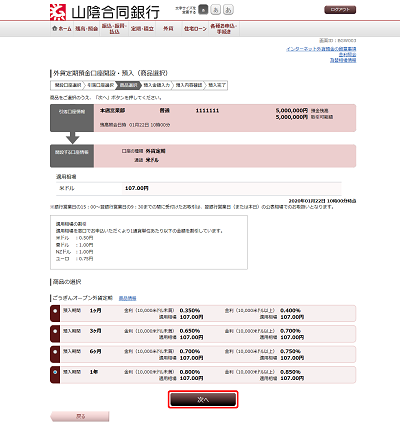Image resolution: width=400 pixels, height=434 pixels.
Task: Select the small font size button
Action: tap(204, 10)
